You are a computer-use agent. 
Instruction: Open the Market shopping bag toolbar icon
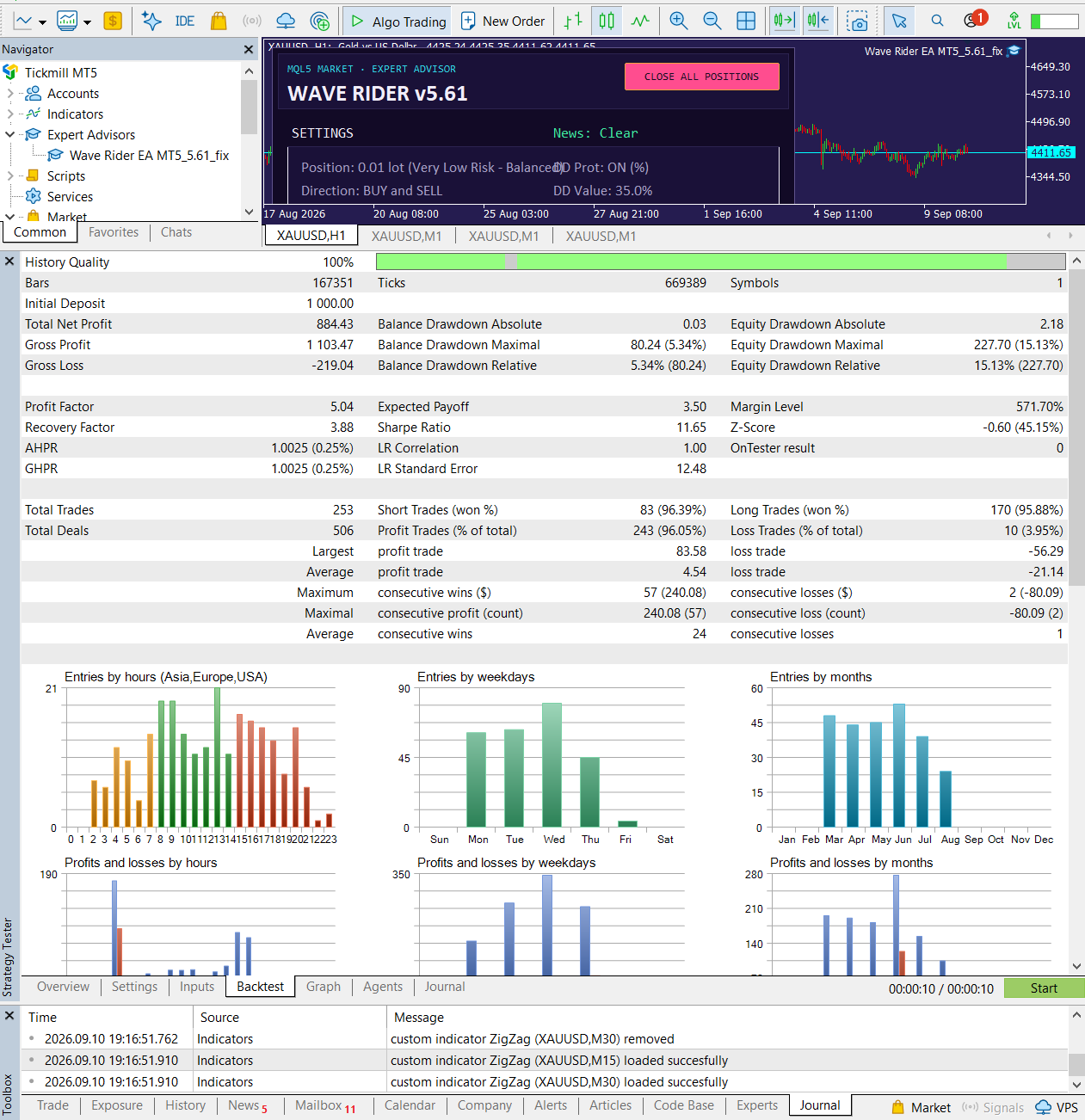(219, 21)
